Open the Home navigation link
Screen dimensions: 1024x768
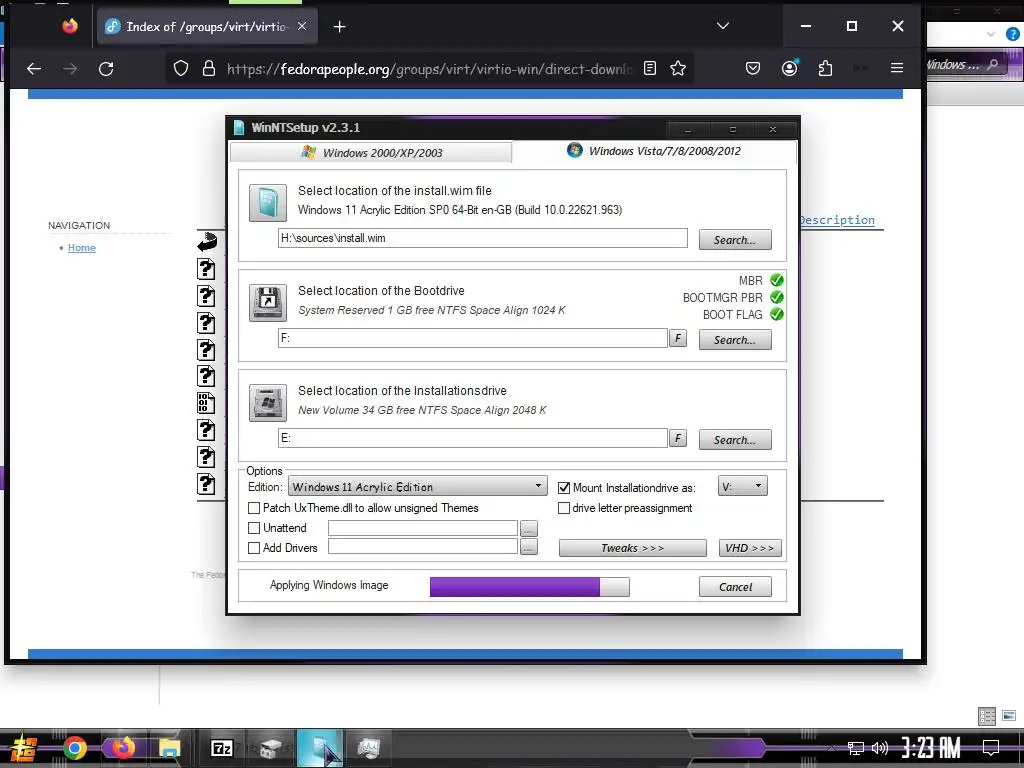82,248
